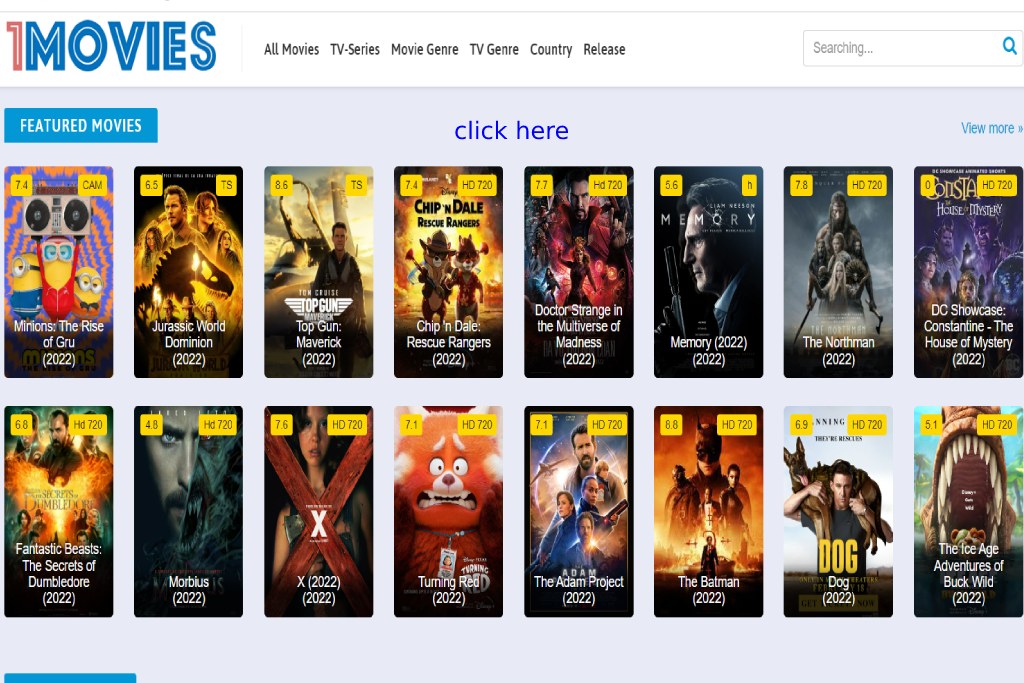Open the Movie Genre menu

tap(424, 50)
